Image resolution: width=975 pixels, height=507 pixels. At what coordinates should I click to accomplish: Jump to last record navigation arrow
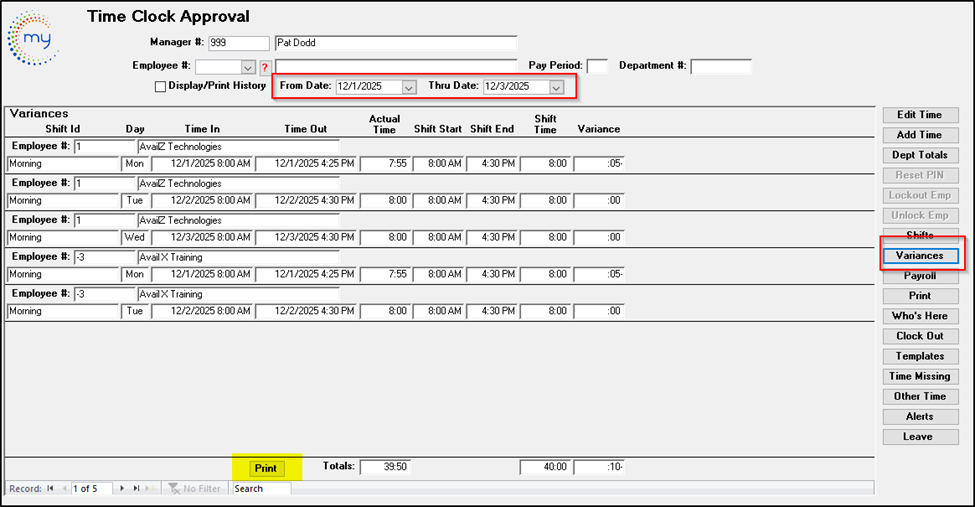[136, 489]
